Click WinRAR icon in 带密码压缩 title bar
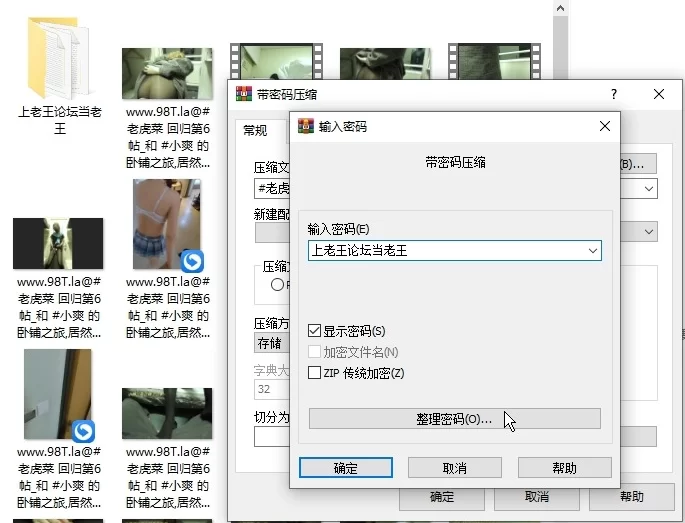The image size is (685, 523). [244, 94]
